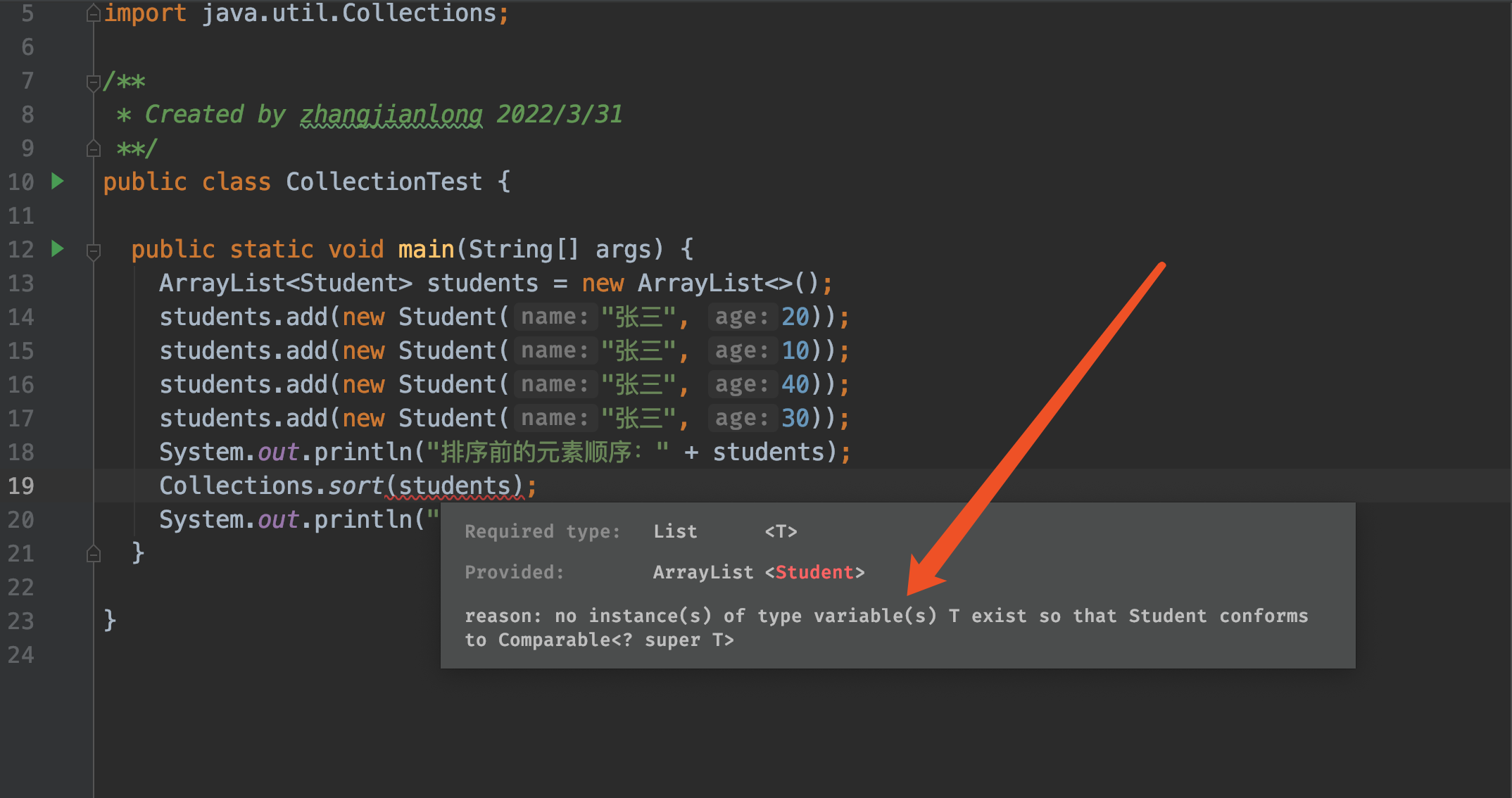1512x798 pixels.
Task: Click the fold end marker at line 9
Action: [x=93, y=148]
